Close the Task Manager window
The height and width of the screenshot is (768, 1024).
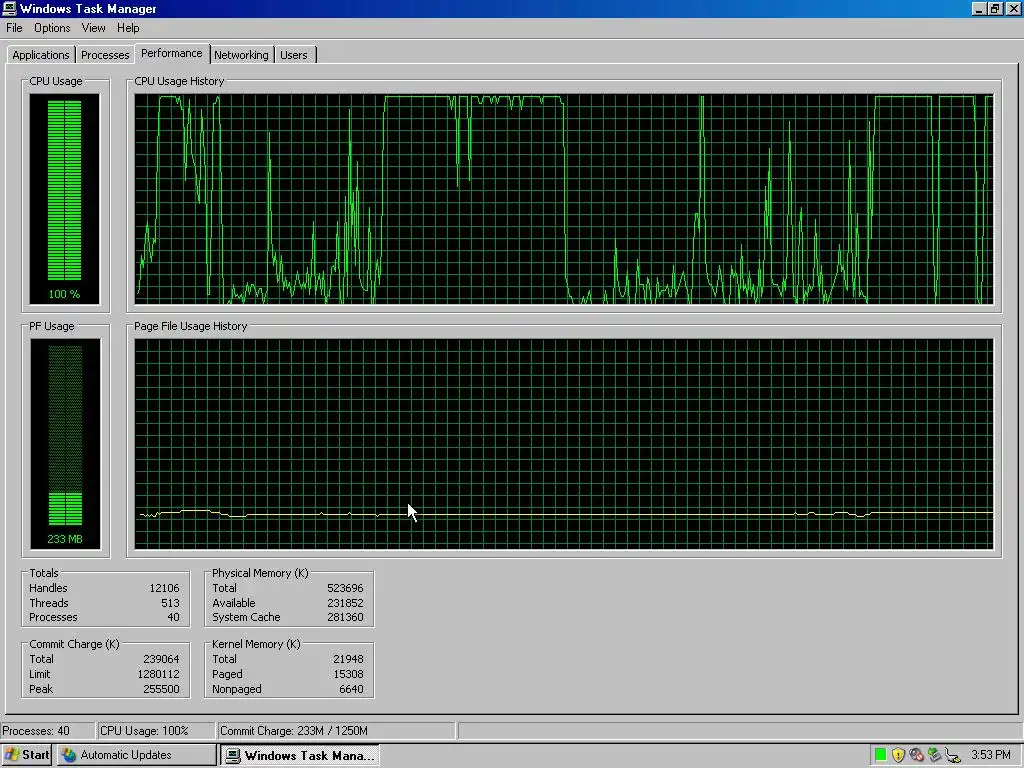click(1013, 8)
